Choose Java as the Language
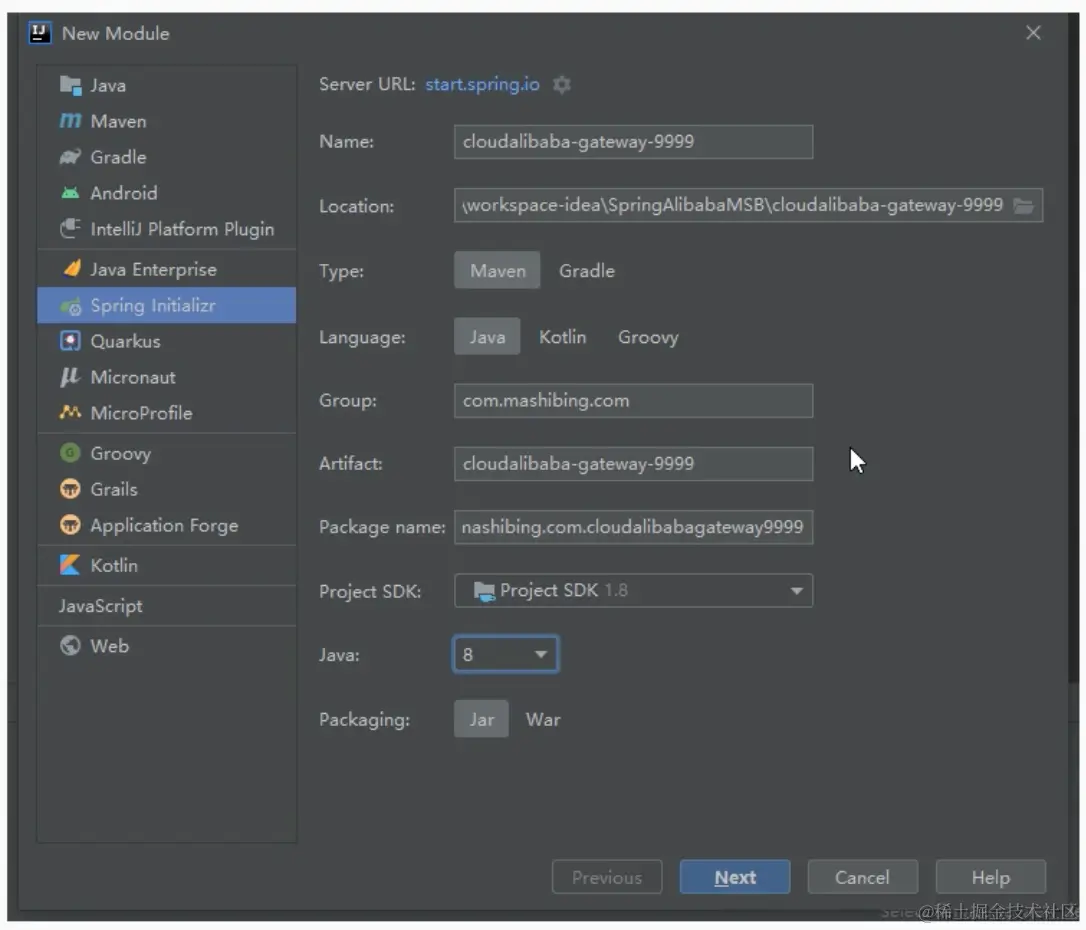1086x930 pixels. [487, 337]
